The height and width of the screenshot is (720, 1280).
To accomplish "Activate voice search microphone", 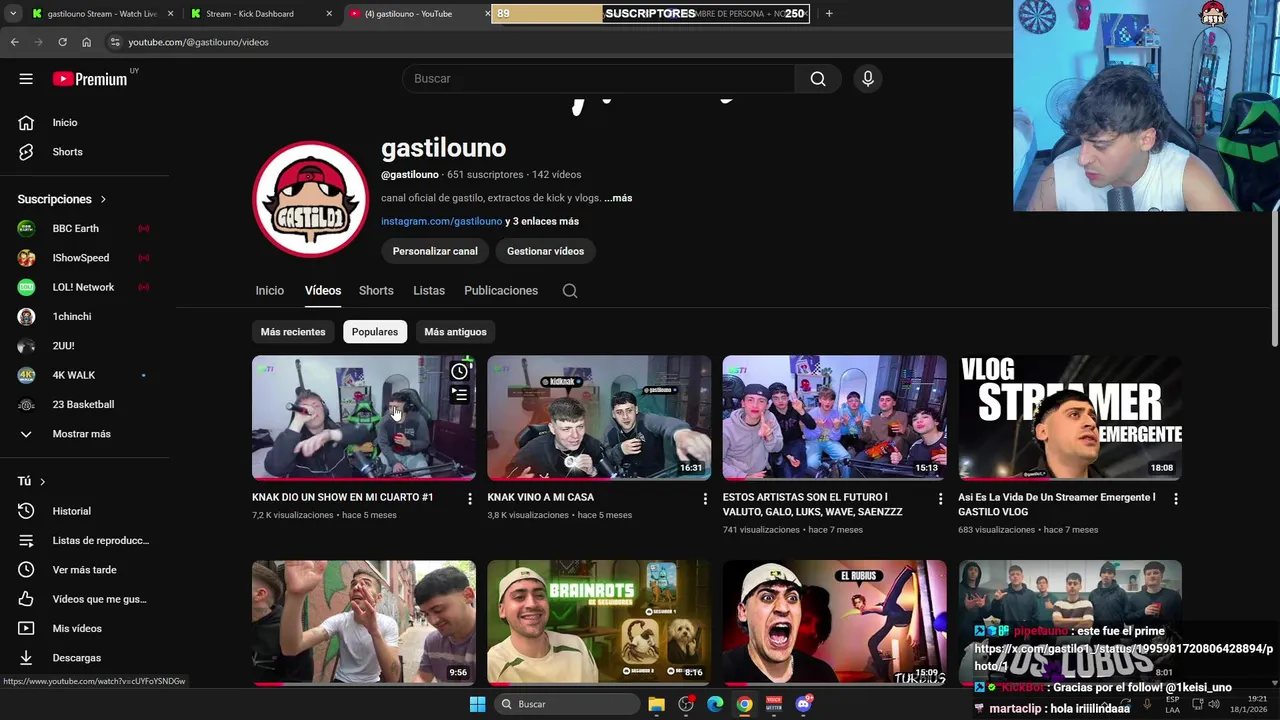I will coord(868,79).
